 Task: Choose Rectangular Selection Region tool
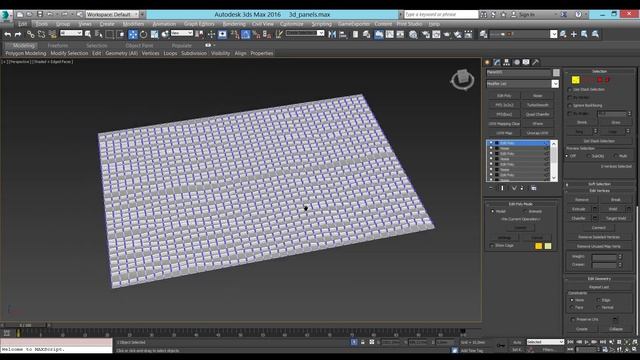point(110,35)
